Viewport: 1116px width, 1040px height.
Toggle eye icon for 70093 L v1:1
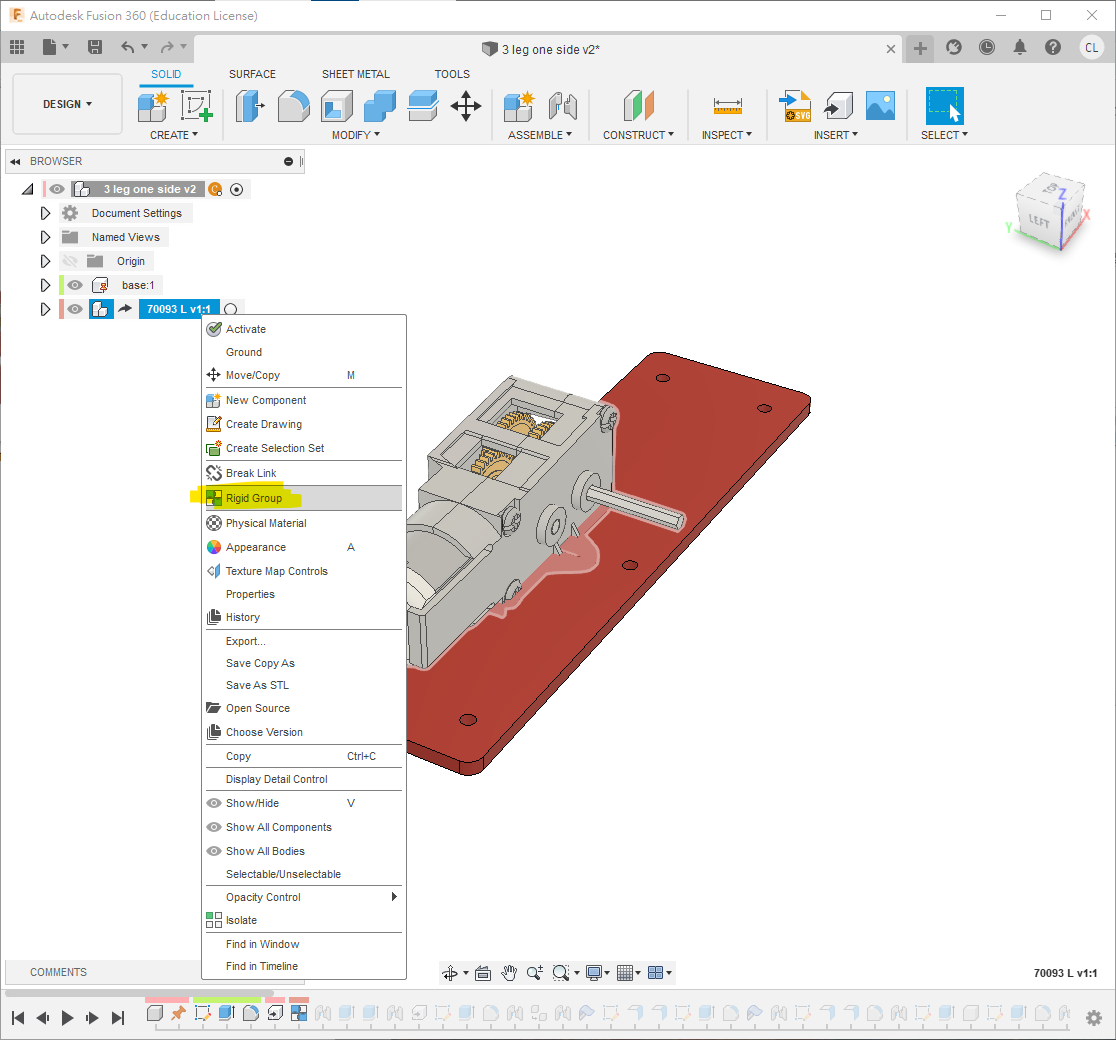click(x=75, y=309)
